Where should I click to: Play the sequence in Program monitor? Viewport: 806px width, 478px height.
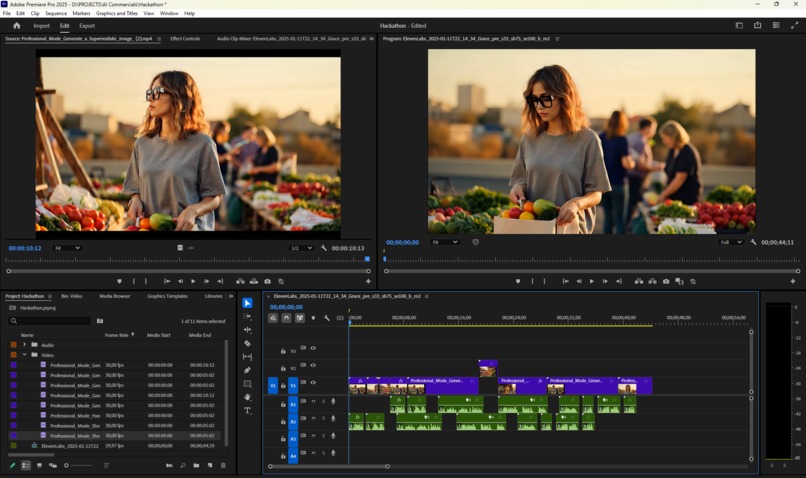point(592,281)
